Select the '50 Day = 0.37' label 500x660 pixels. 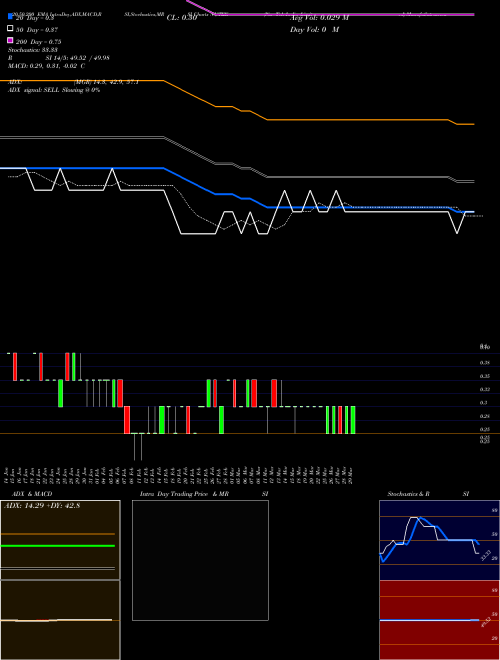37,30
